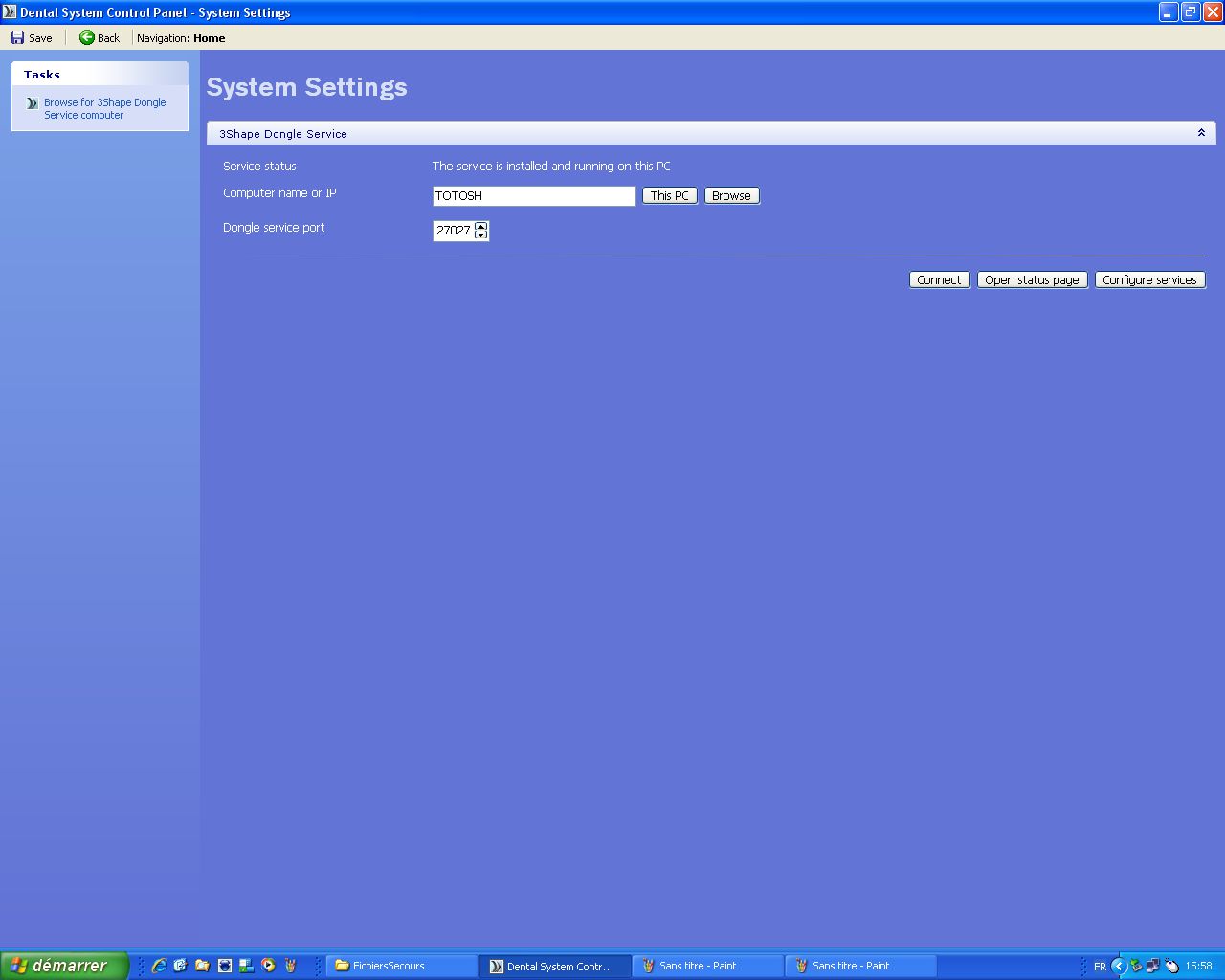Decrease the dongle service port value
Screen dimensions: 1225x980
coord(480,235)
